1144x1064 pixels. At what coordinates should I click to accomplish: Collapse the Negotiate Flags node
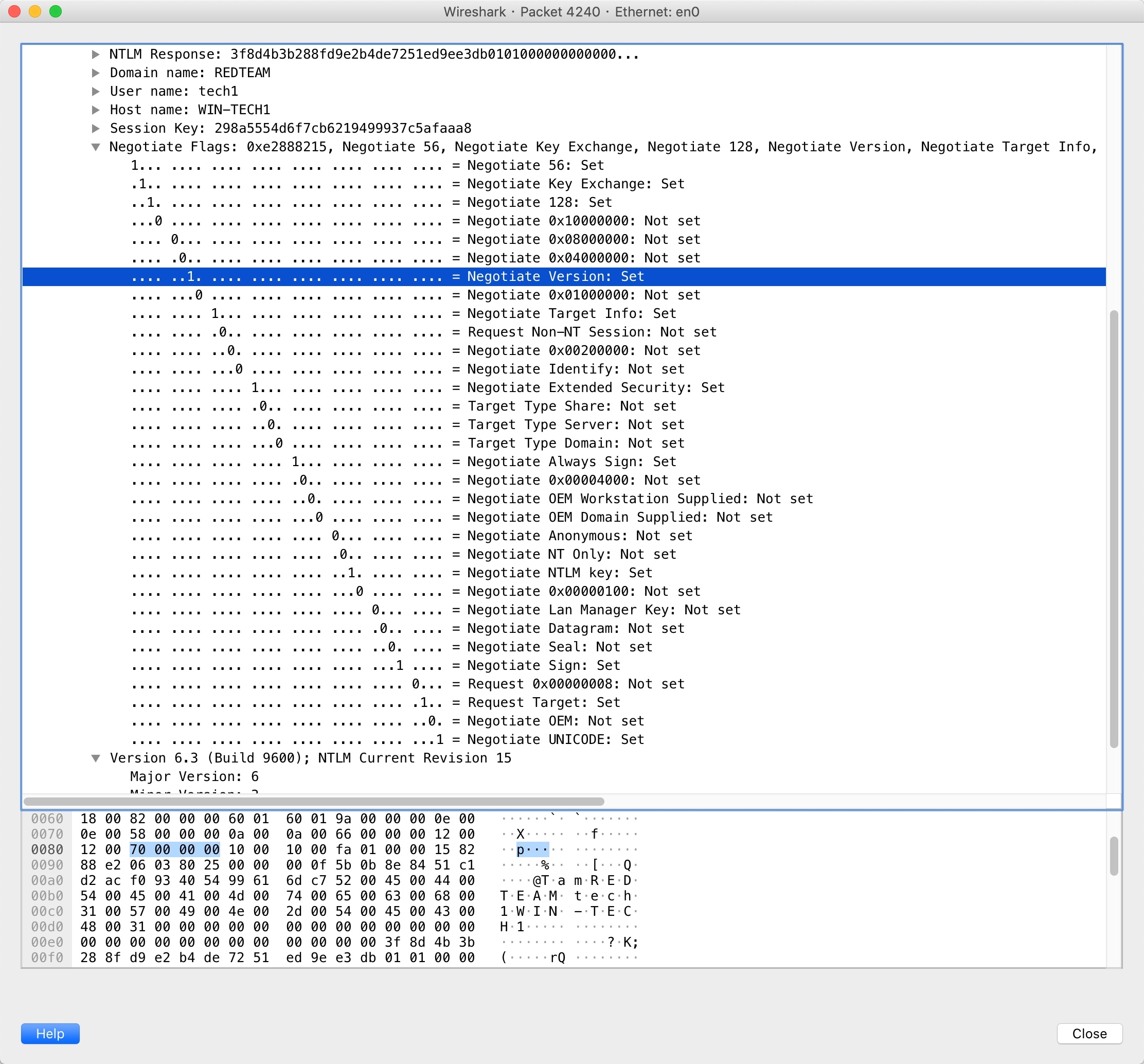pyautogui.click(x=96, y=147)
